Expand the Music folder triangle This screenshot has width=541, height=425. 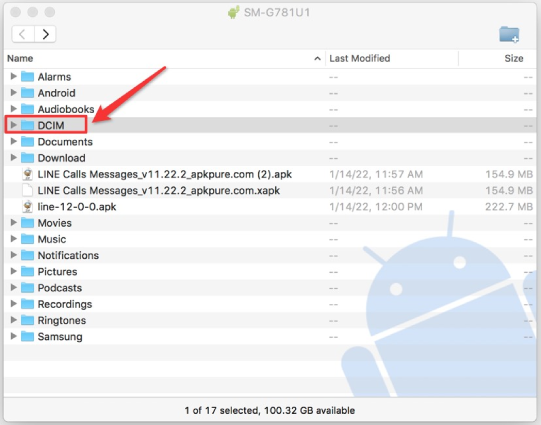pyautogui.click(x=13, y=239)
